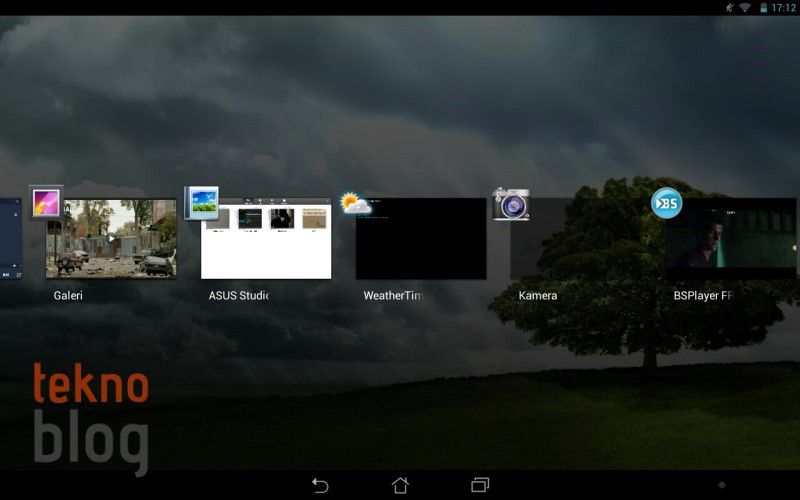Select the "WeatherTime" text label
This screenshot has height=500, width=800.
coord(393,296)
